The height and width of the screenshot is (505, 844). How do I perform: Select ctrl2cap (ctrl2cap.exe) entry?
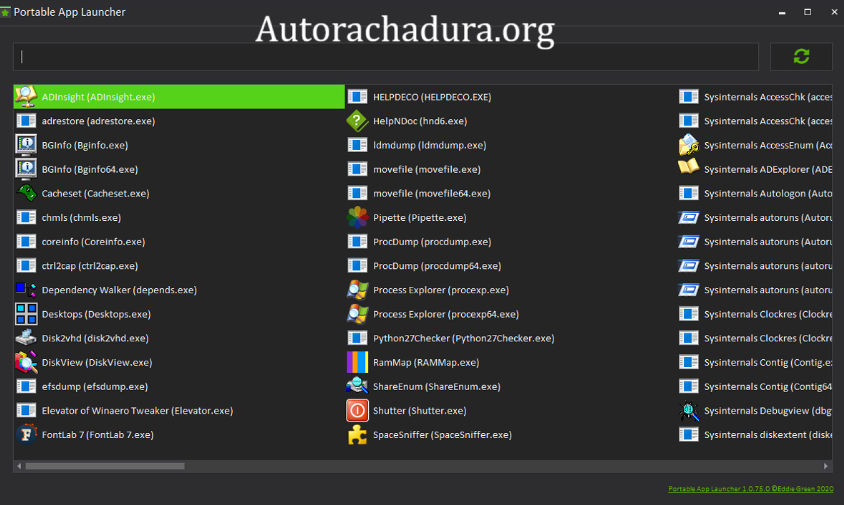pos(179,265)
